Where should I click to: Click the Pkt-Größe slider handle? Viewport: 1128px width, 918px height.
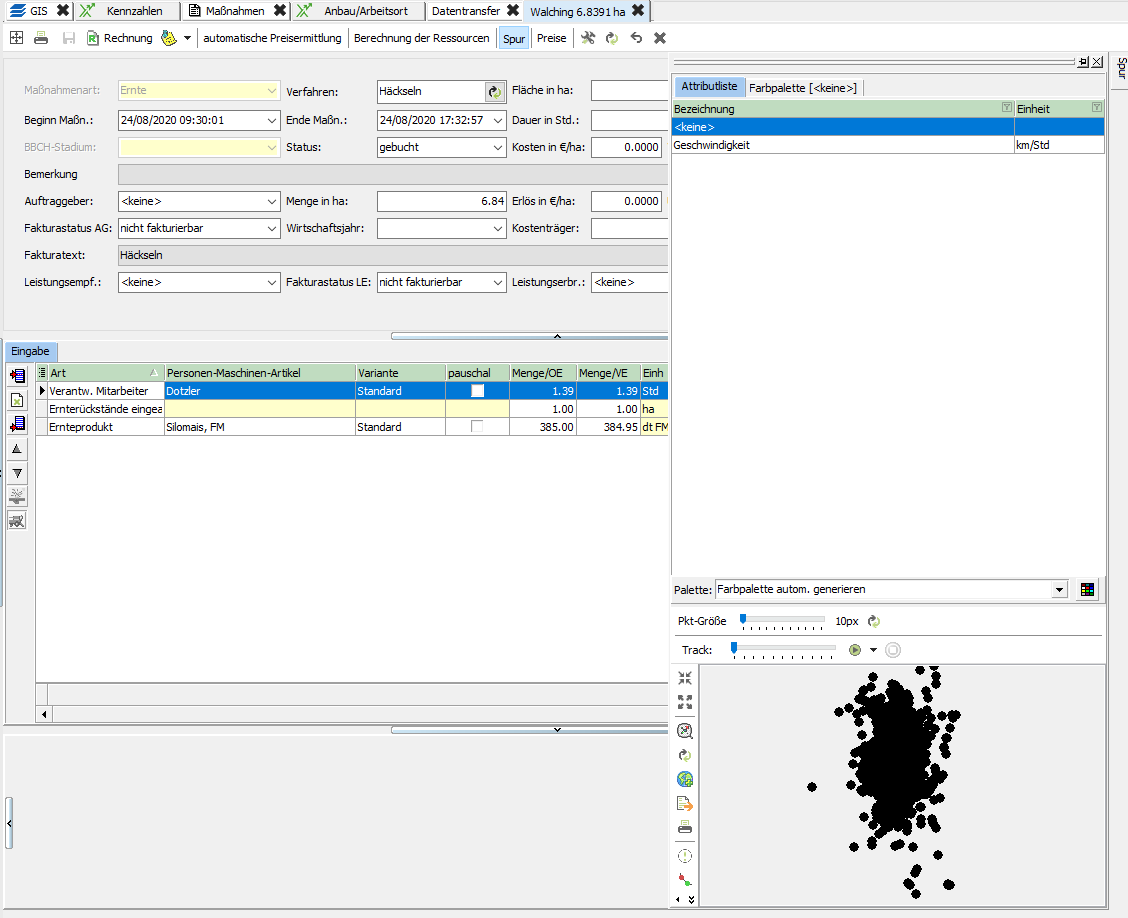click(743, 620)
